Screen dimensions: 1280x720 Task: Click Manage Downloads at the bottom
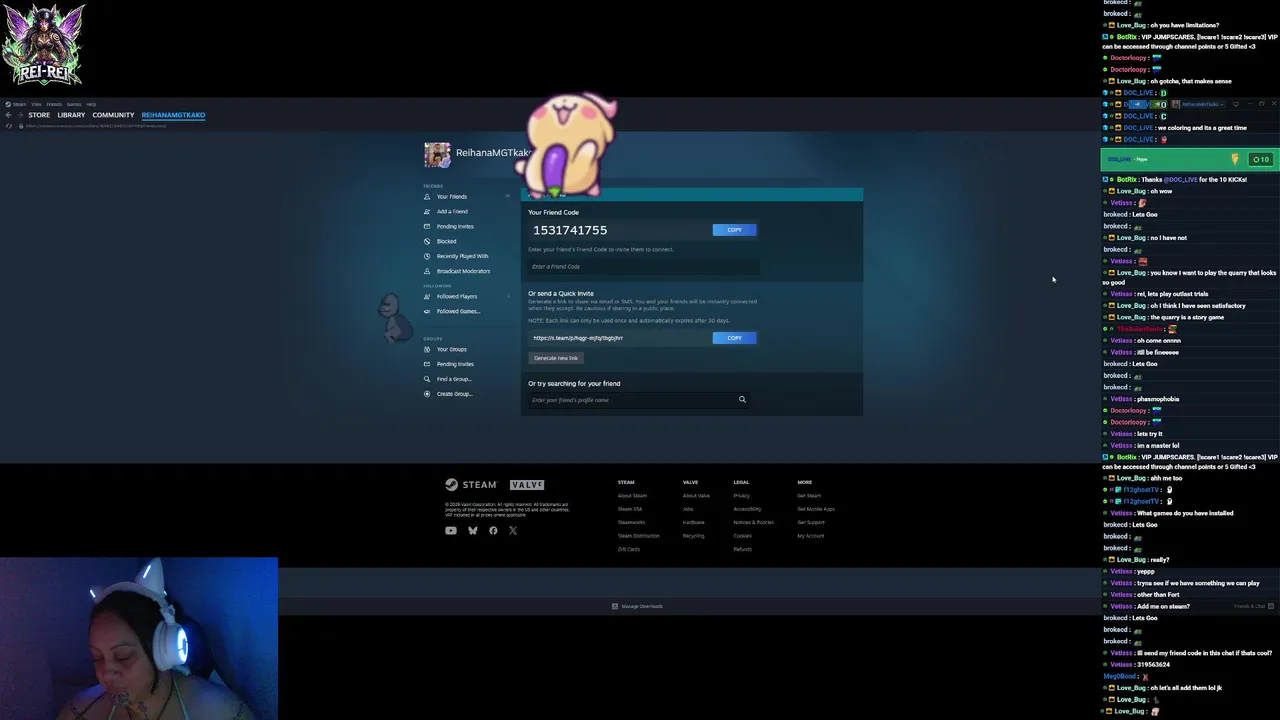click(637, 606)
